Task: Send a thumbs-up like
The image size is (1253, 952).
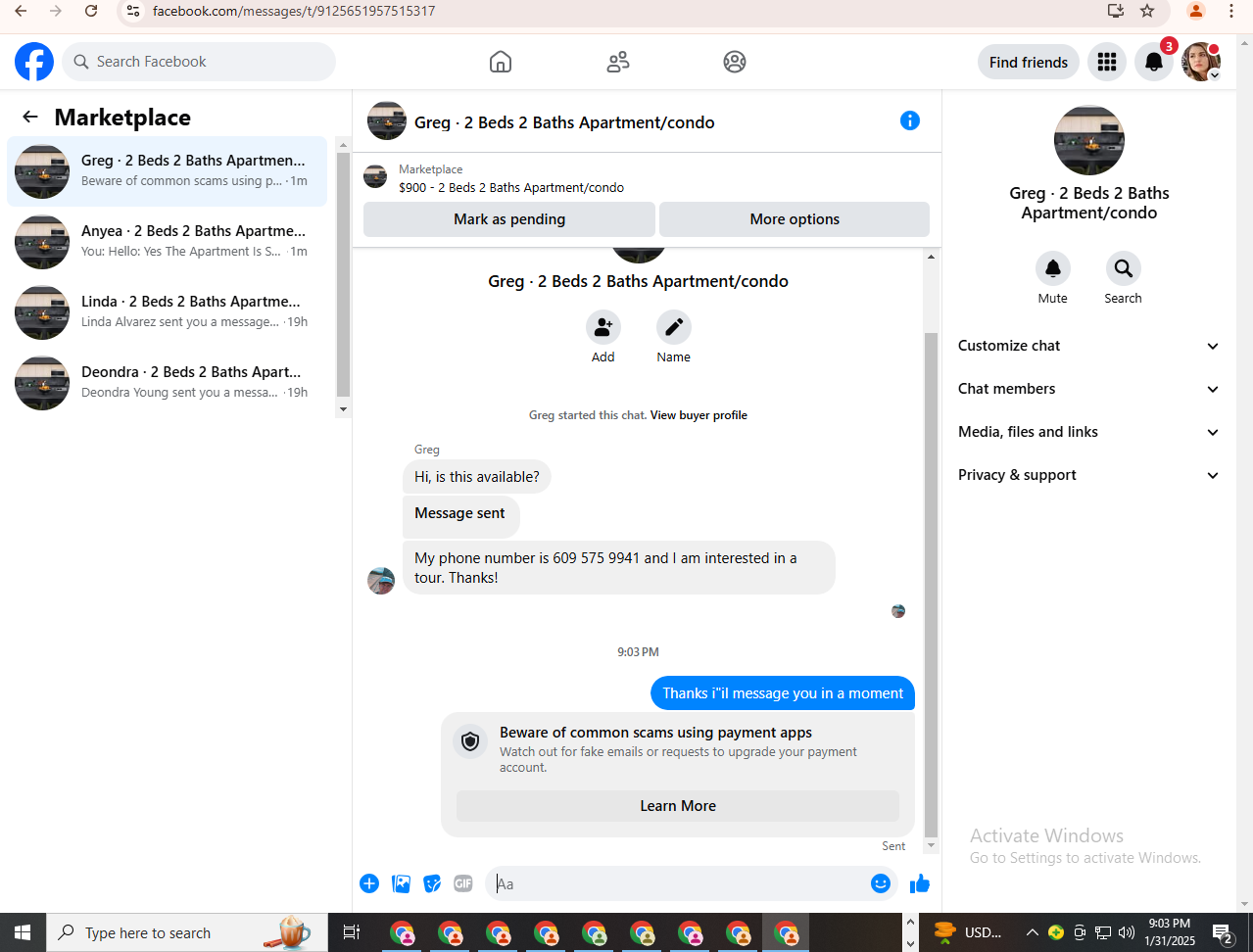Action: point(920,883)
